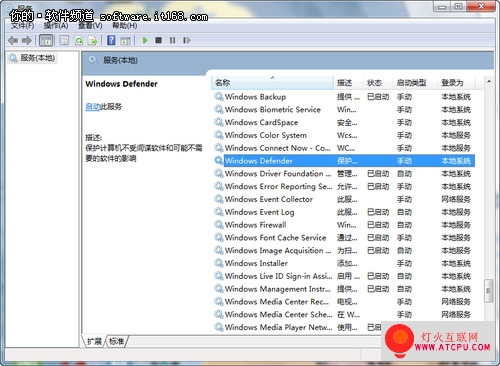This screenshot has width=500, height=366.
Task: Click the Back arrow toolbar icon
Action: click(x=13, y=41)
